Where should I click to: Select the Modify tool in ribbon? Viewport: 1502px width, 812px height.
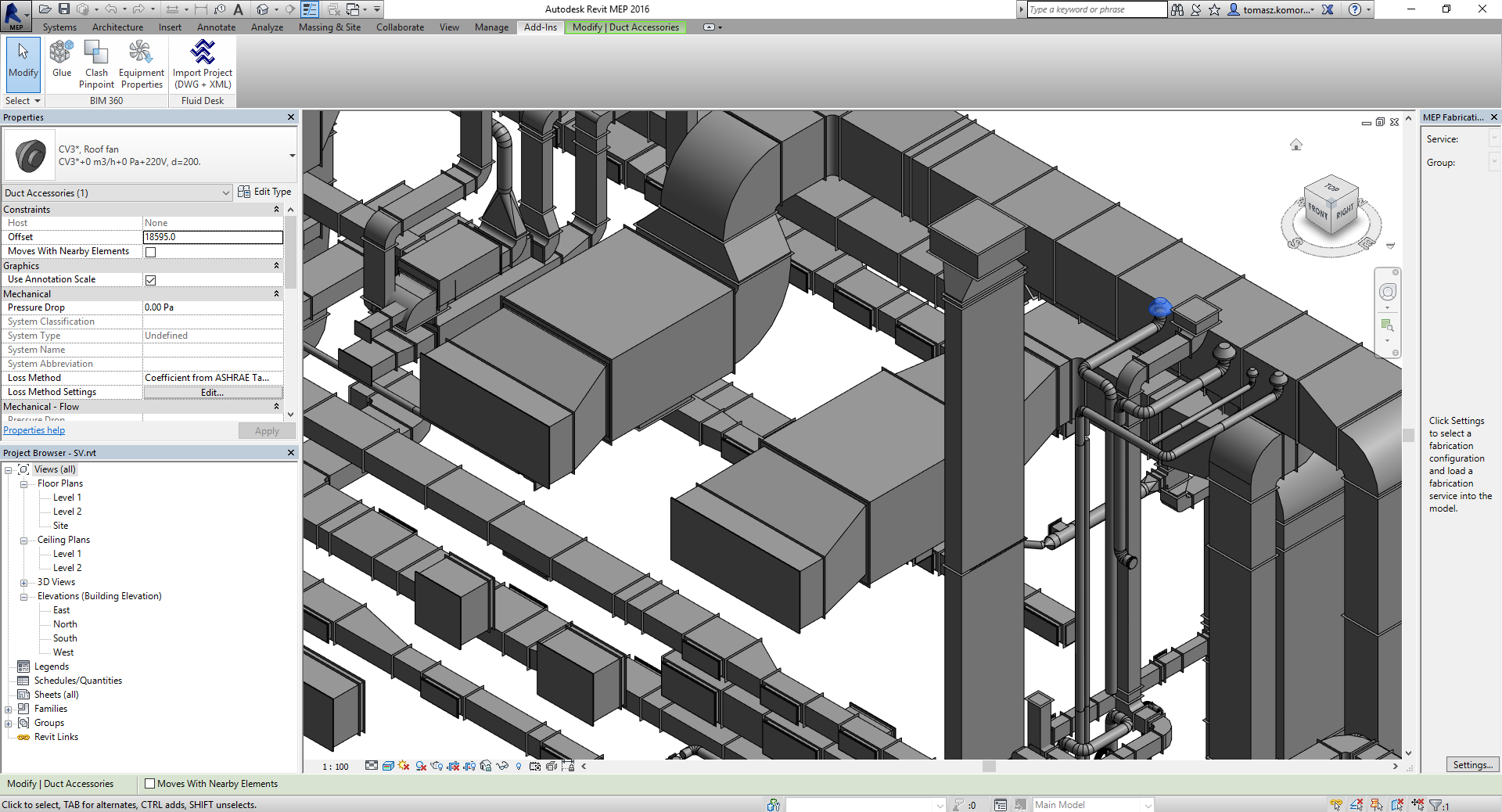coord(23,61)
